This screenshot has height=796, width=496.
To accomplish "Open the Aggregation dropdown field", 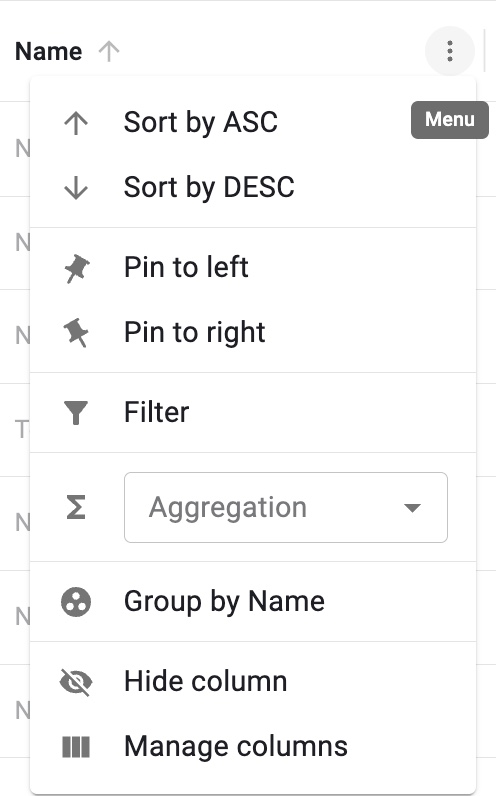I will tap(286, 507).
